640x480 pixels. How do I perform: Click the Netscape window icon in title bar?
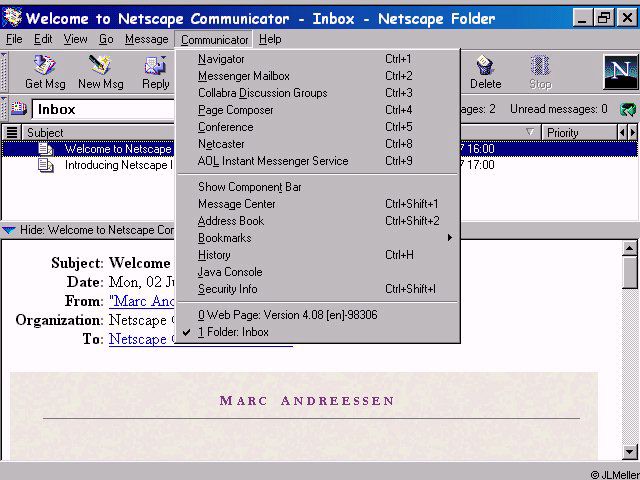pyautogui.click(x=12, y=17)
